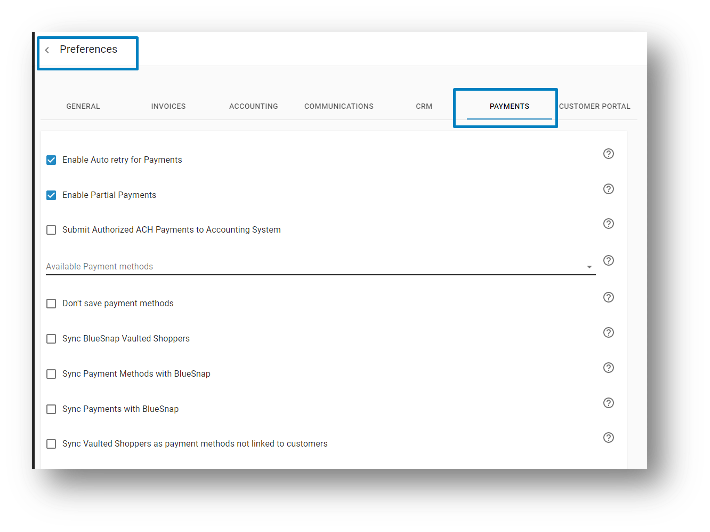
Task: Show help for Available Payment methods
Action: (x=608, y=260)
